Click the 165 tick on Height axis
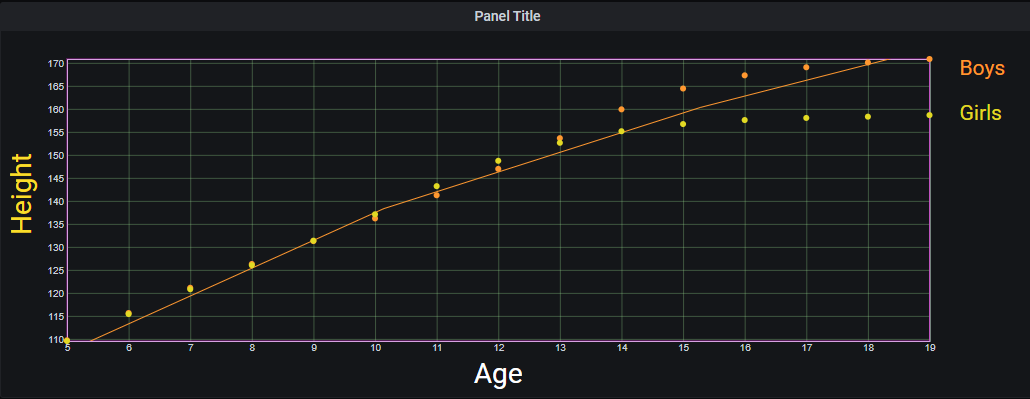This screenshot has height=399, width=1030. pos(56,87)
